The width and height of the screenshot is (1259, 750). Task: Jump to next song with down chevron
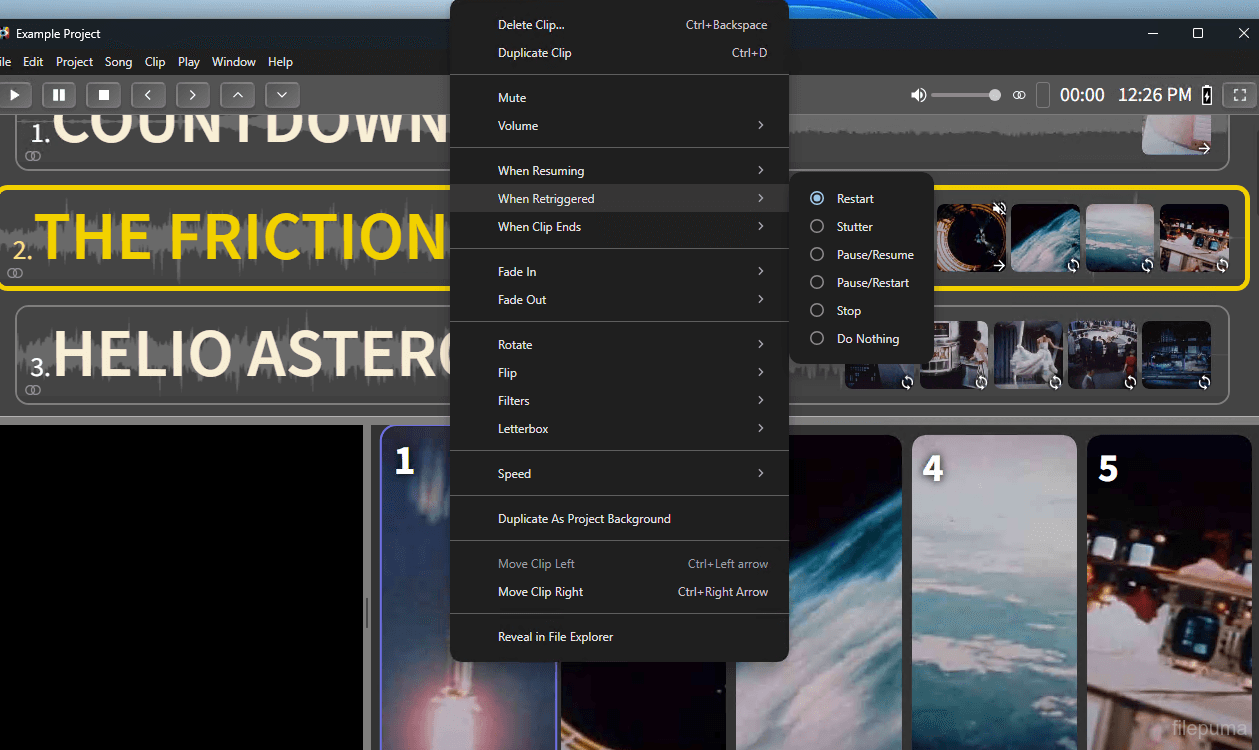[x=282, y=95]
